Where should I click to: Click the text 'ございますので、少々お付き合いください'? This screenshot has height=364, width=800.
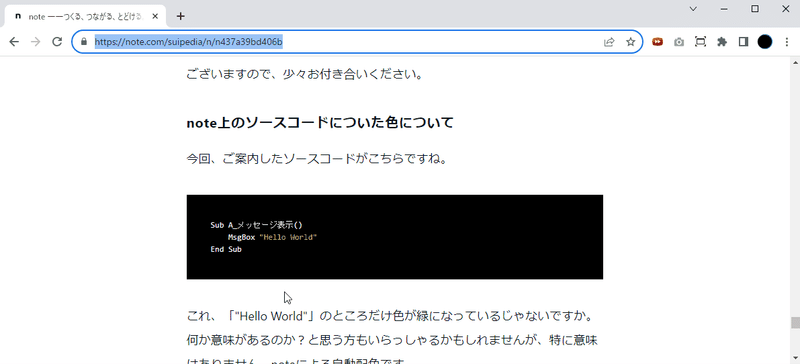[305, 75]
